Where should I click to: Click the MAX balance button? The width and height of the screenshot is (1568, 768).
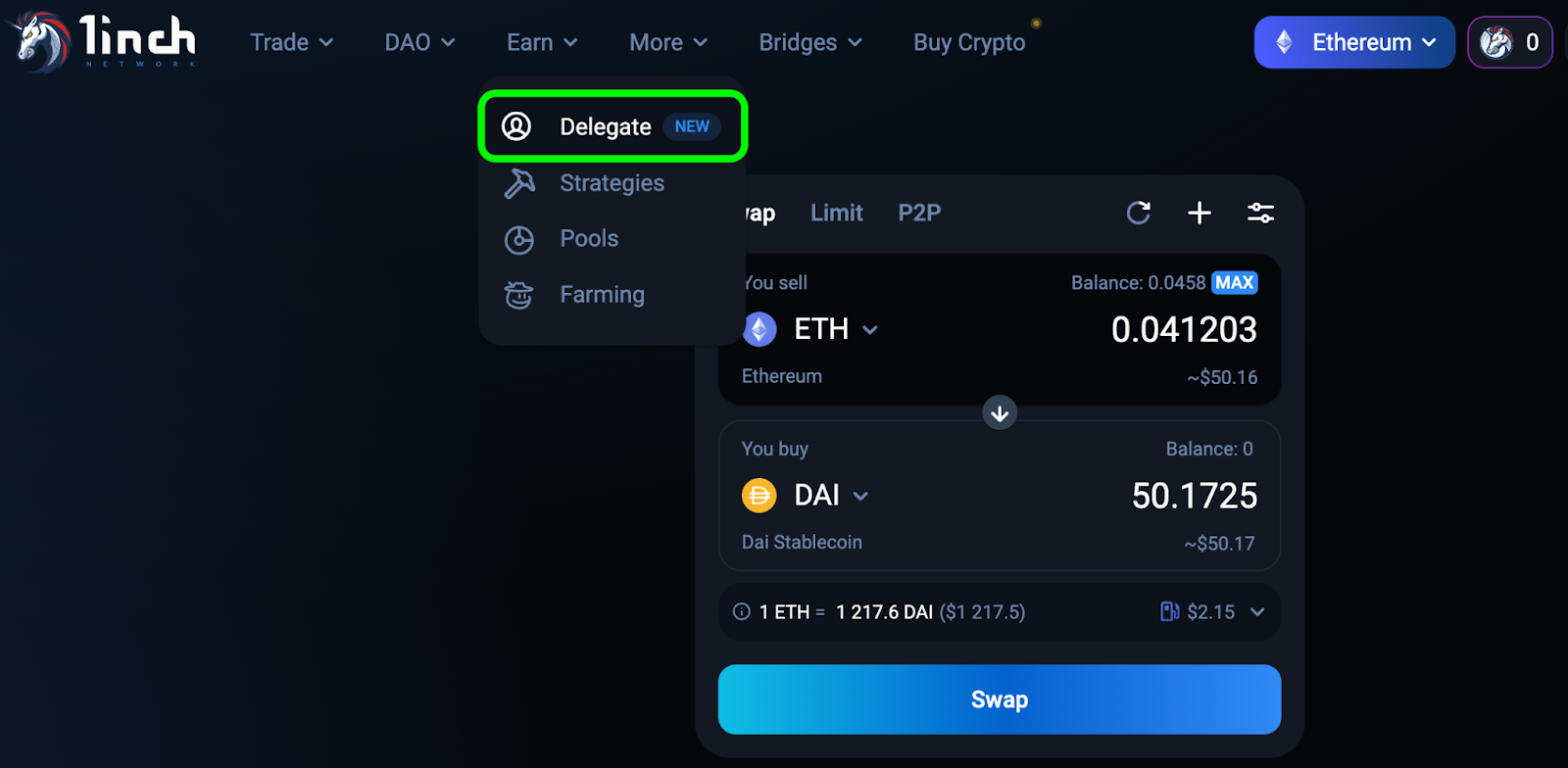pyautogui.click(x=1234, y=283)
